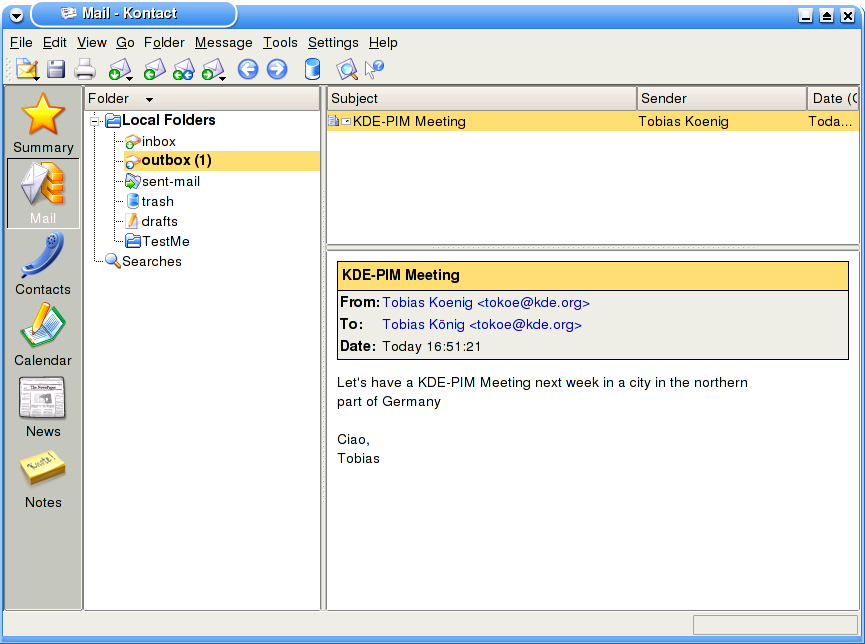865x644 pixels.
Task: Open Contacts from the sidebar
Action: pyautogui.click(x=43, y=264)
